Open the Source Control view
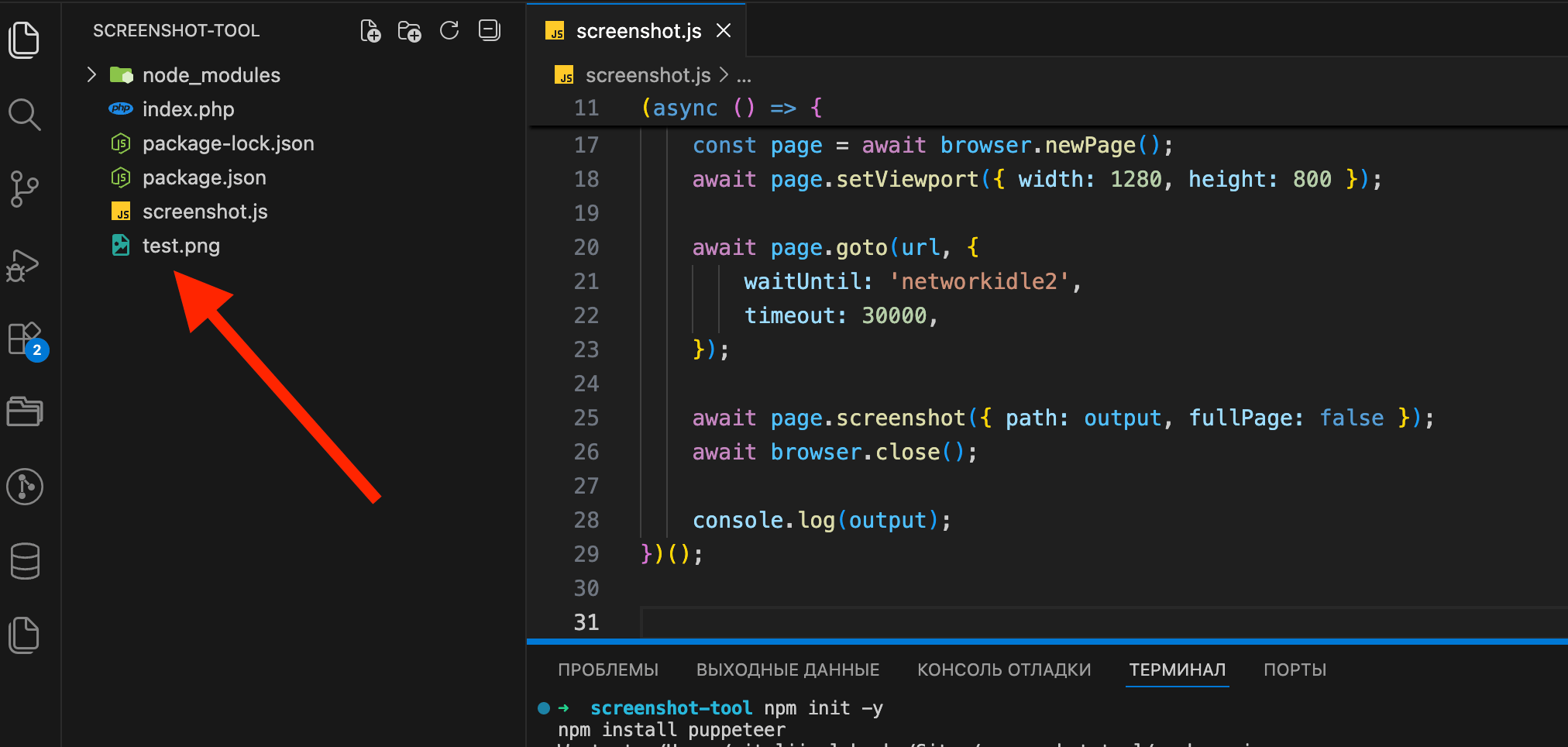This screenshot has width=1568, height=747. coord(25,188)
